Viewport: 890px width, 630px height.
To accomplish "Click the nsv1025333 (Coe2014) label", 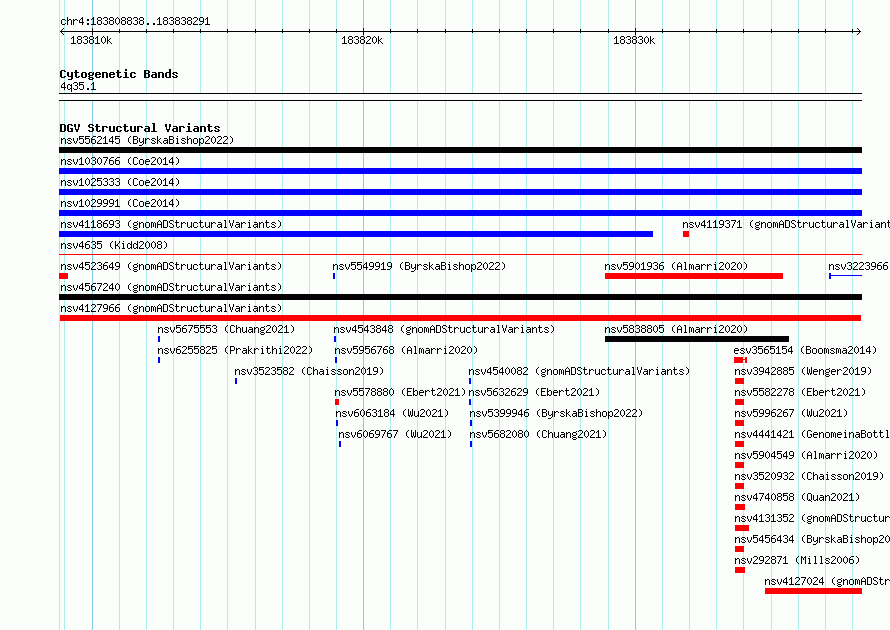I will (120, 182).
